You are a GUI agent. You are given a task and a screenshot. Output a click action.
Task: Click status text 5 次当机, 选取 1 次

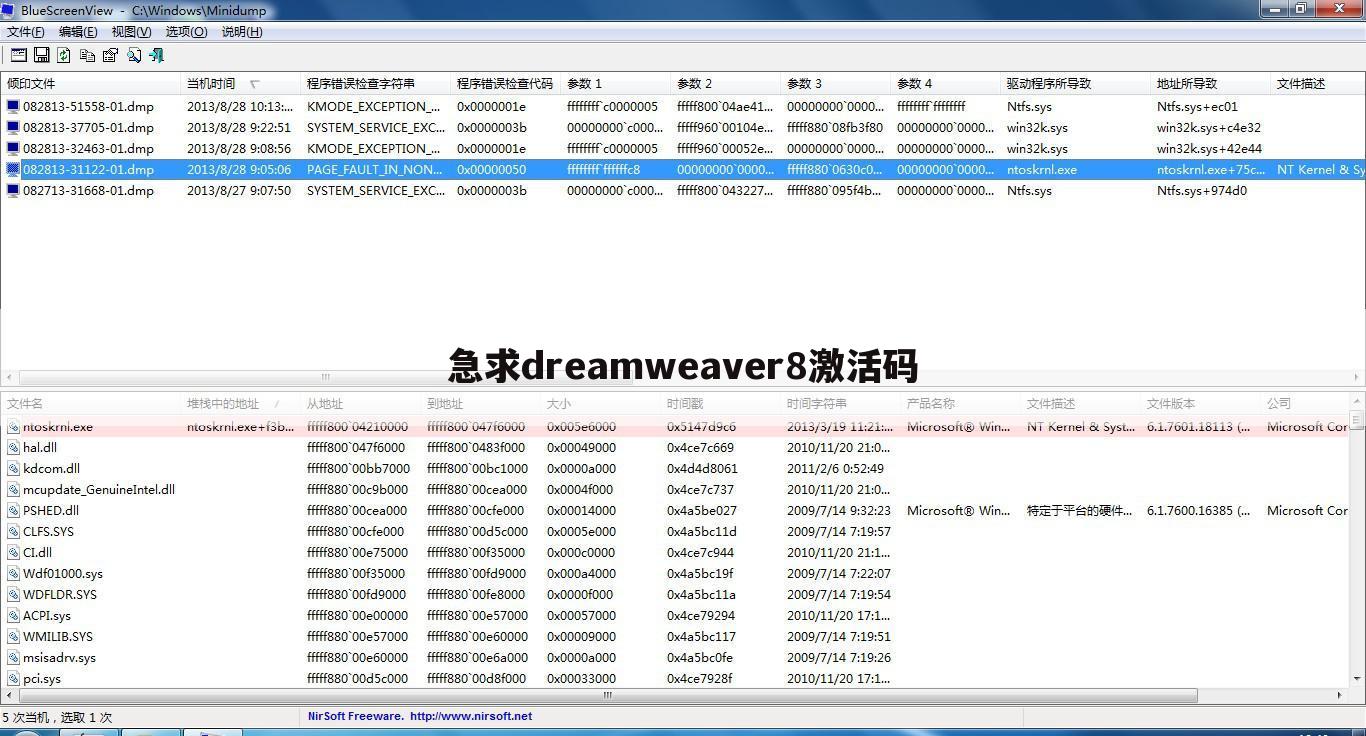tap(58, 717)
